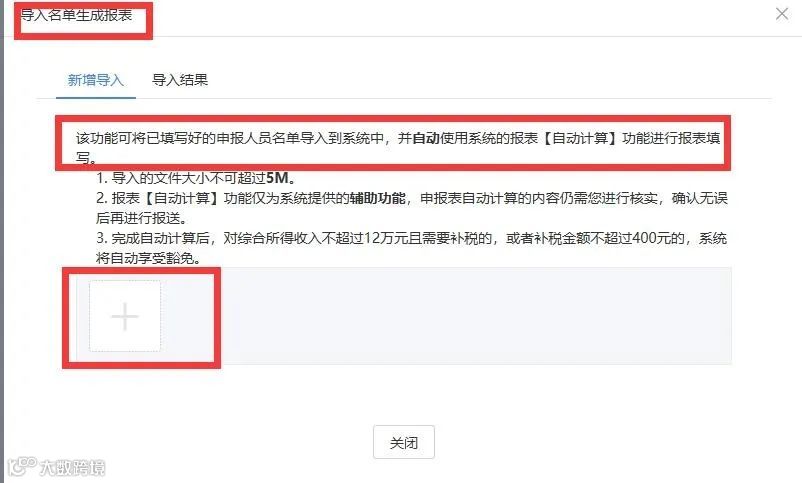
Task: Click the bold 5M file size limit
Action: pyautogui.click(x=277, y=178)
